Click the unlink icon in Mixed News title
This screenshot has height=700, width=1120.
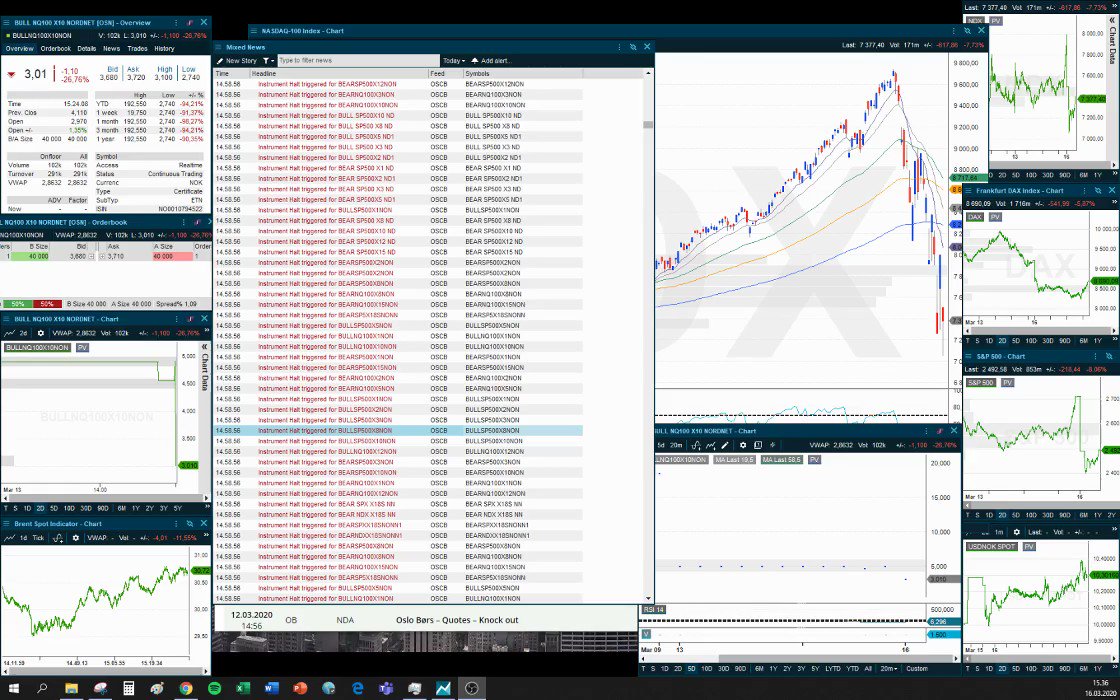click(633, 46)
